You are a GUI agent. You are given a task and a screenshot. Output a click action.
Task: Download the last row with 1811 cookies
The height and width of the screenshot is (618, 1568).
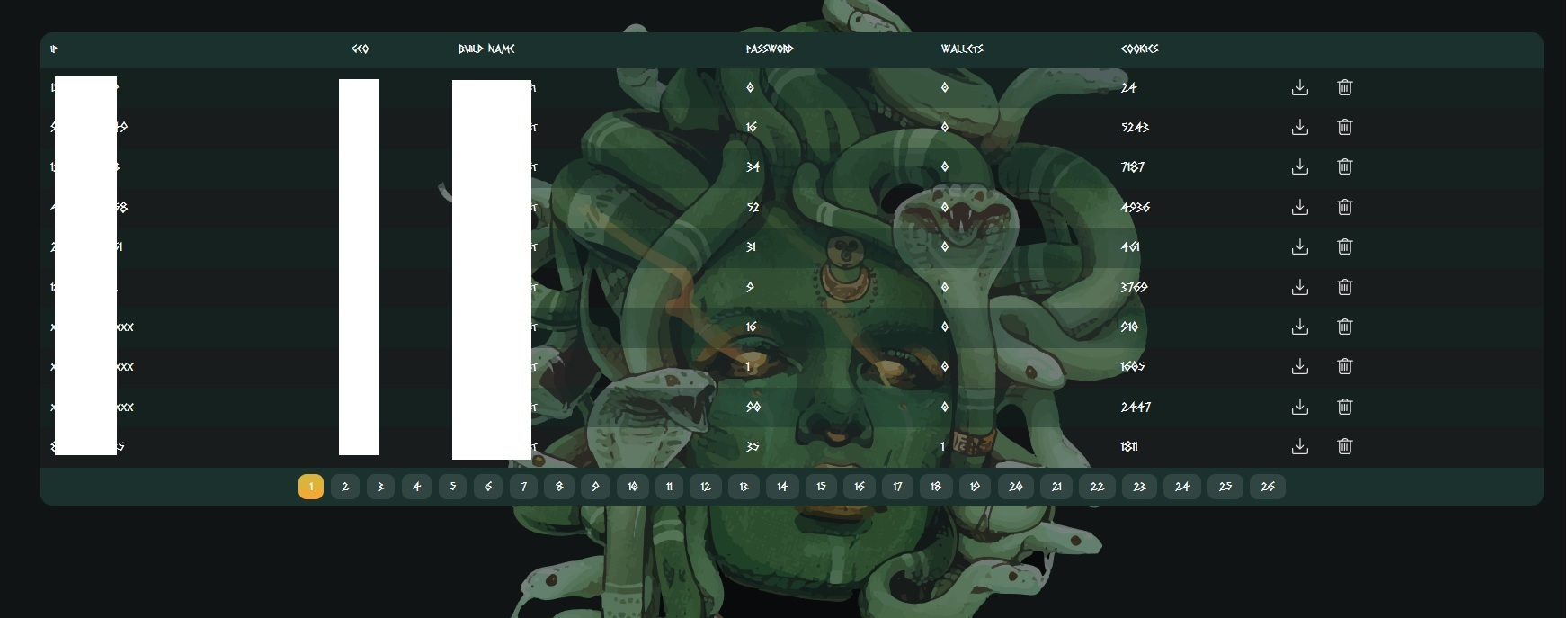click(1299, 446)
